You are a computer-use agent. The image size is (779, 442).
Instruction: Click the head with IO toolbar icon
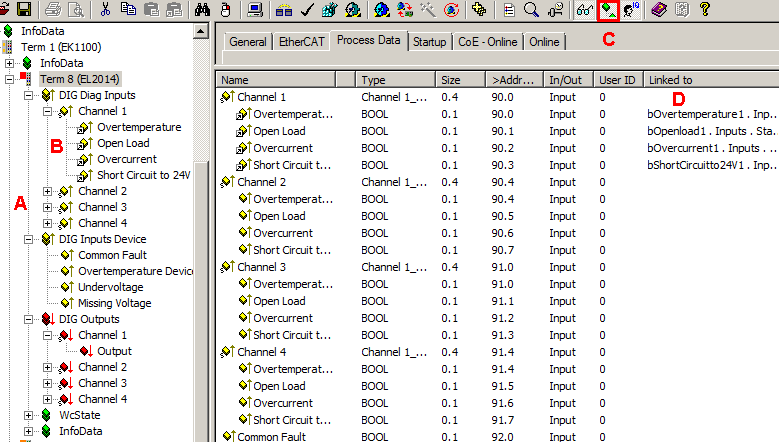[631, 9]
